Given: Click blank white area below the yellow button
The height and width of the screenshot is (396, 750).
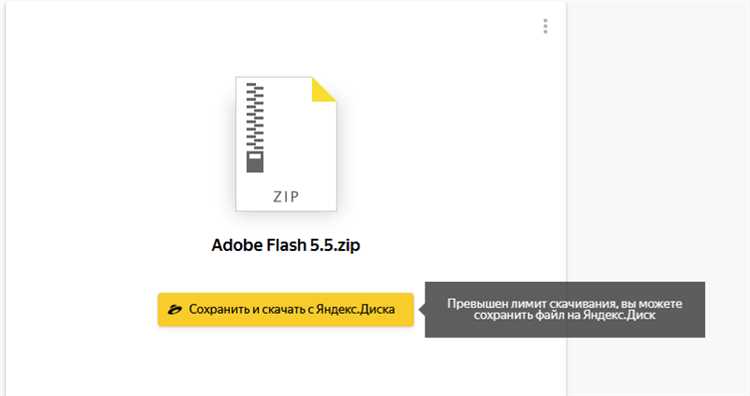Looking at the screenshot, I should coord(286,363).
